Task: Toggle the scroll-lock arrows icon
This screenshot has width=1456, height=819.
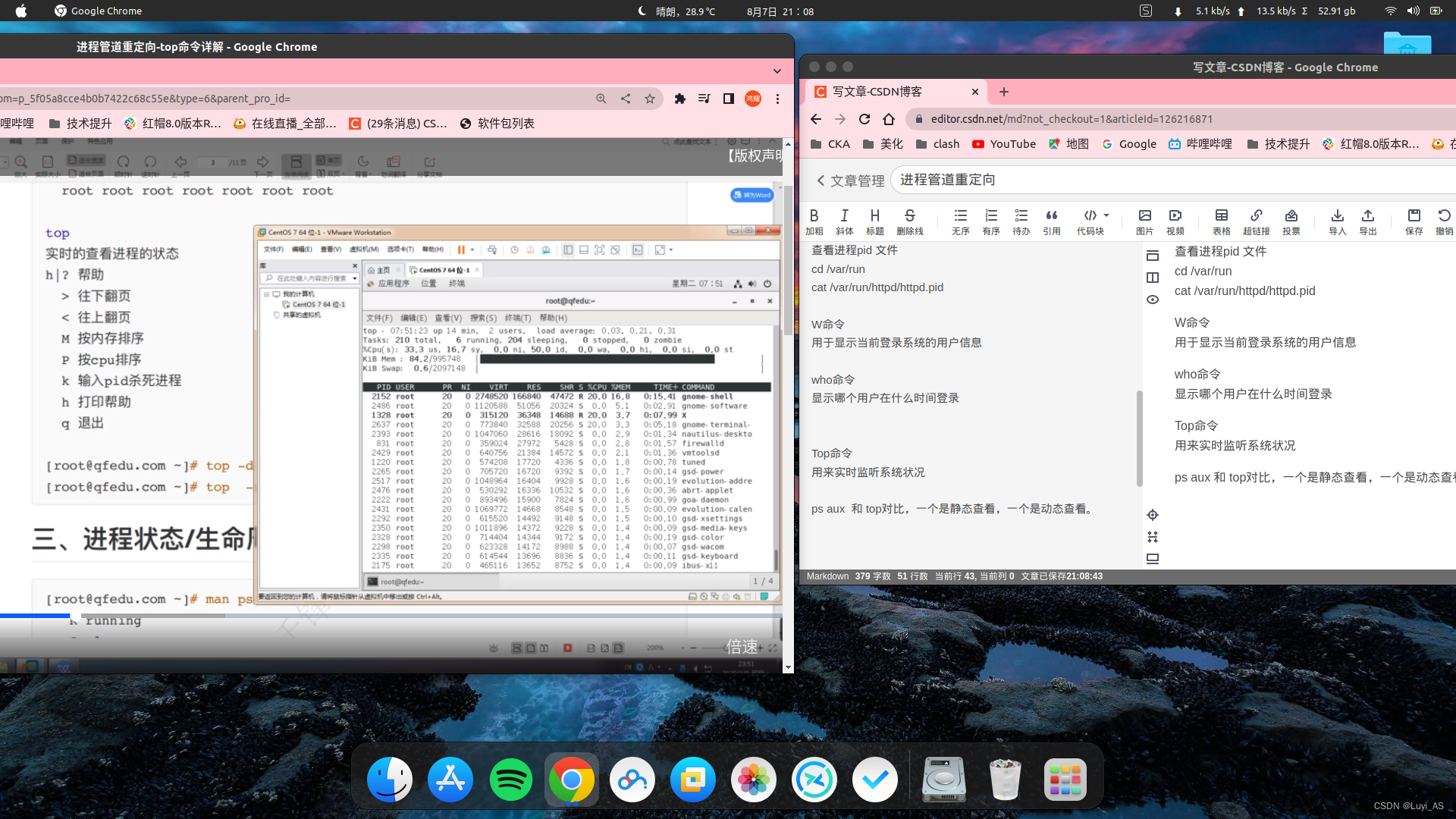Action: click(1153, 537)
